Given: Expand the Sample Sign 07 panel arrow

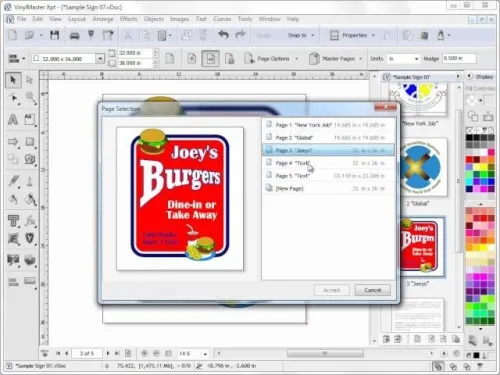Looking at the screenshot, I should click(x=458, y=77).
